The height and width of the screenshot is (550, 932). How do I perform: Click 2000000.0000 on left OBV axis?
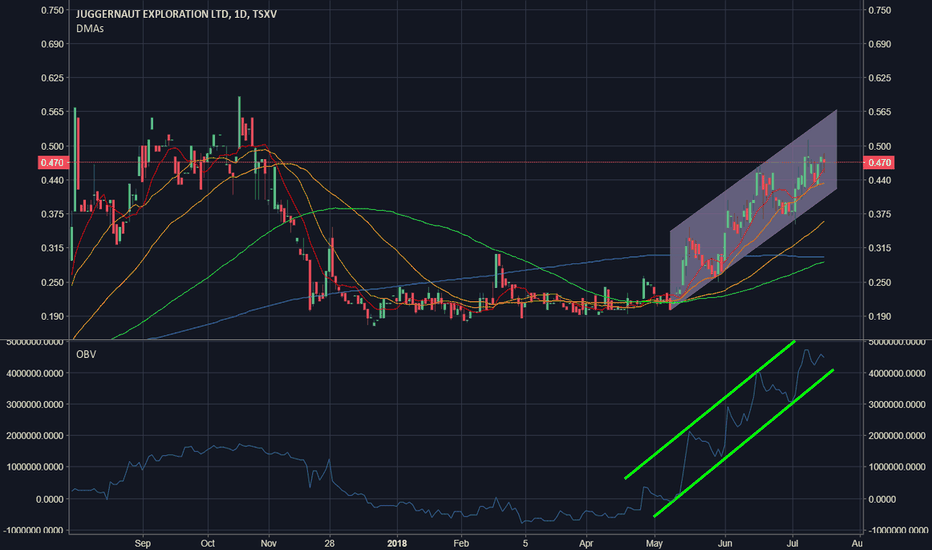pos(35,436)
